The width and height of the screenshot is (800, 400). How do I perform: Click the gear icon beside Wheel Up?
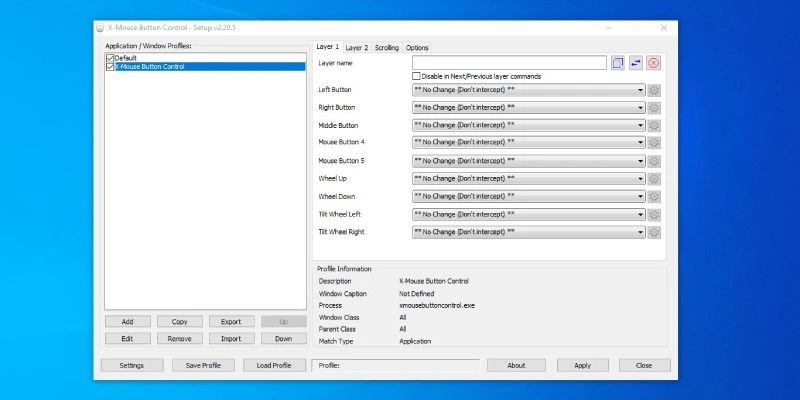654,179
